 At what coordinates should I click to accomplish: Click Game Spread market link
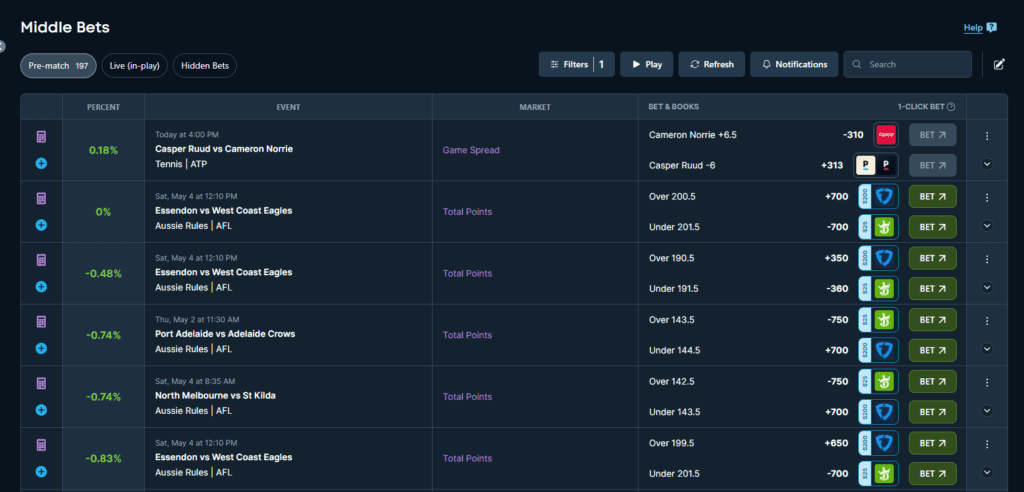[x=471, y=150]
